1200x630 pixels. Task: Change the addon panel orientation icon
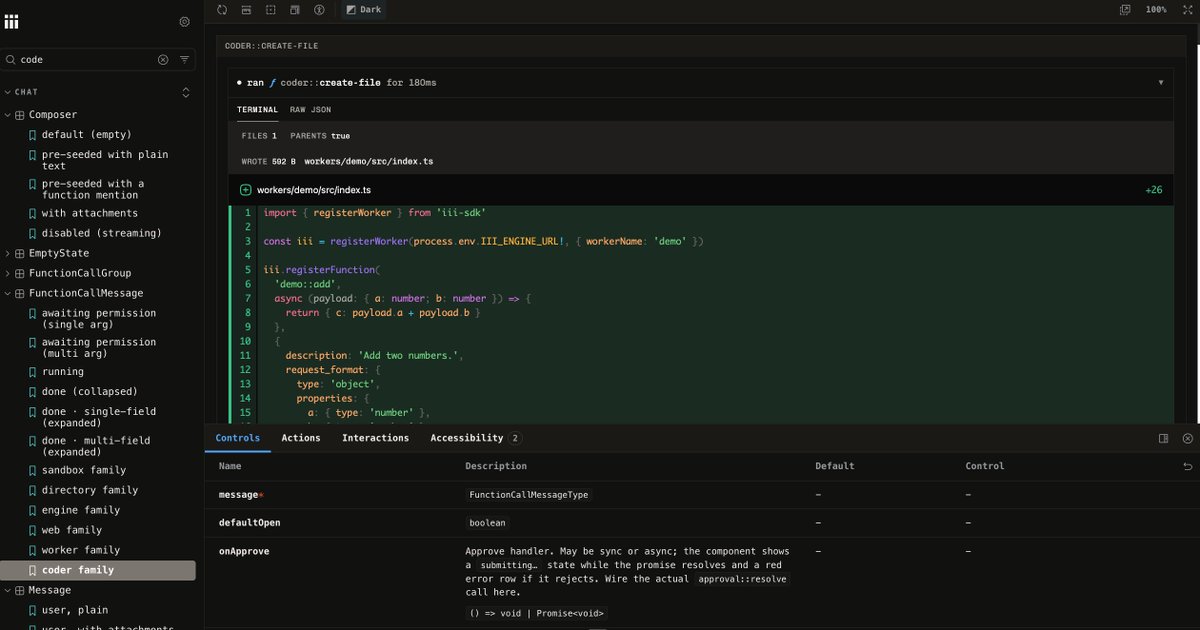[x=1164, y=438]
